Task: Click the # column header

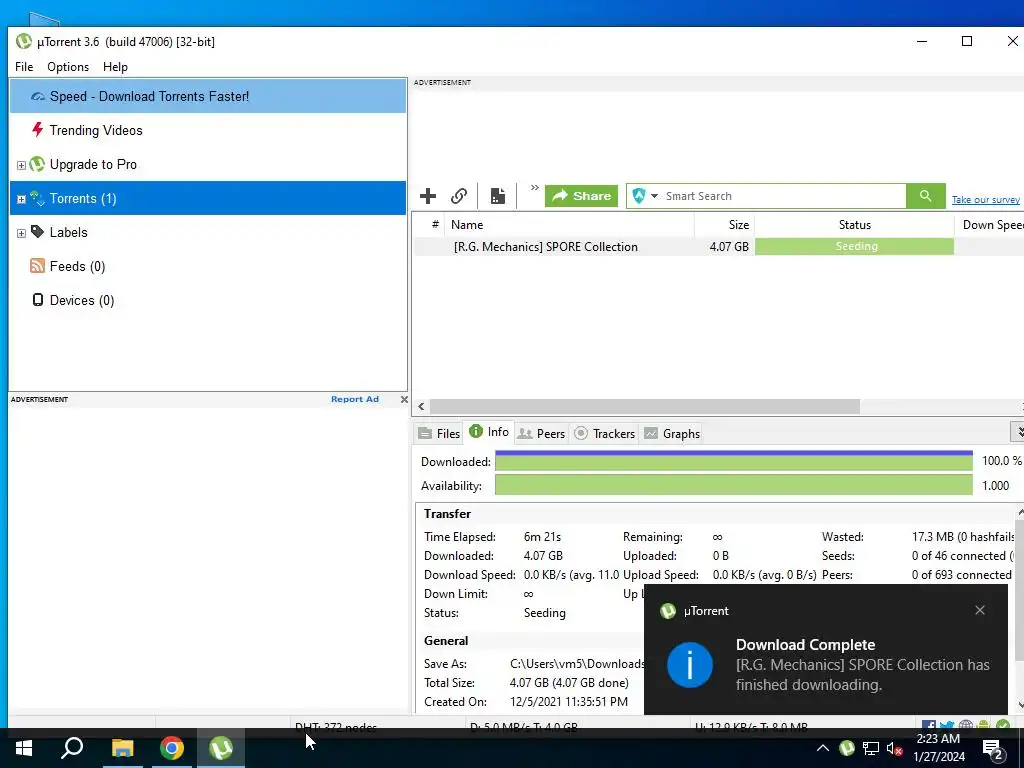Action: 435,225
